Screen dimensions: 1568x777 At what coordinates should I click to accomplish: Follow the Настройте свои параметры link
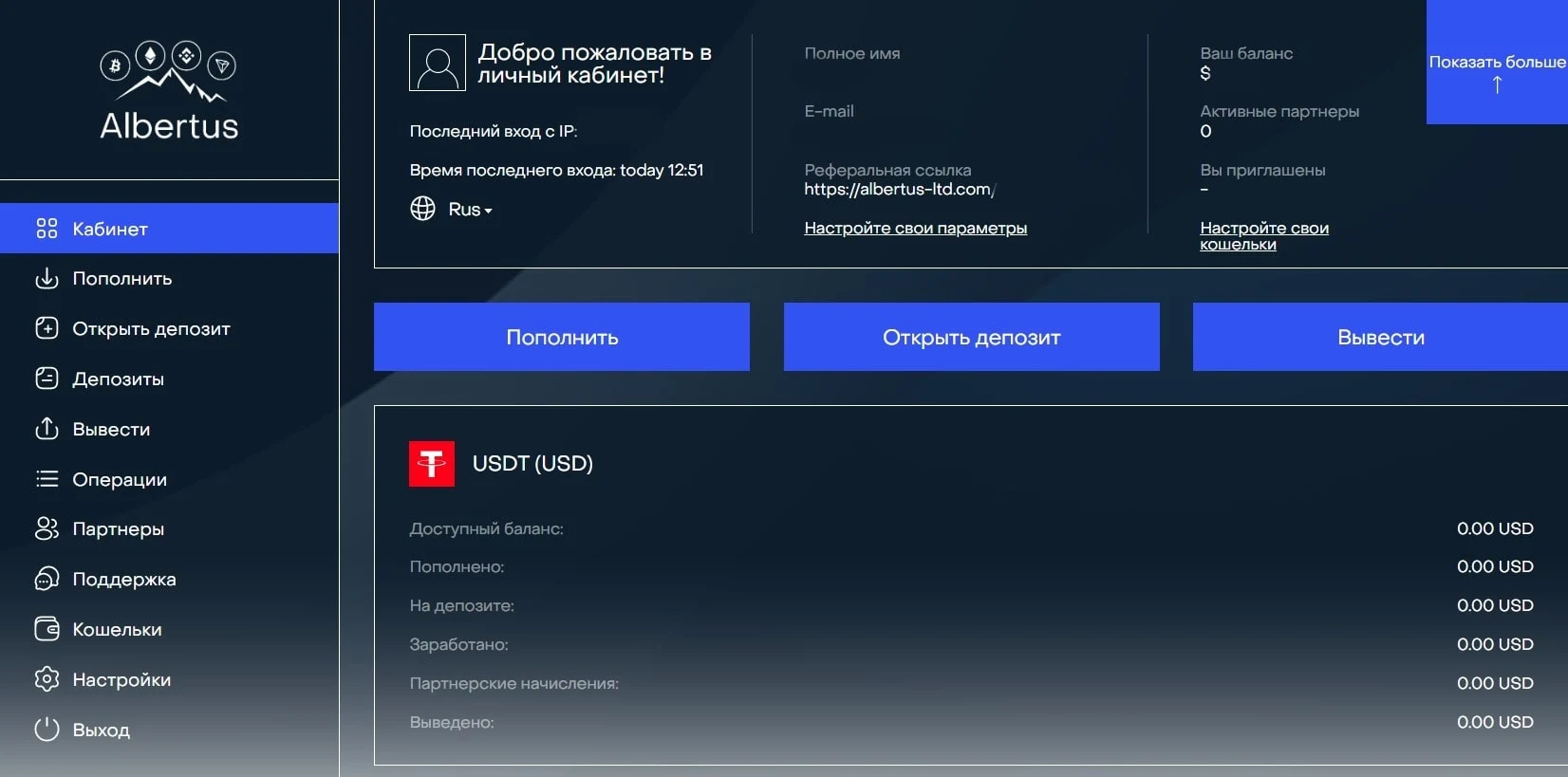[916, 228]
